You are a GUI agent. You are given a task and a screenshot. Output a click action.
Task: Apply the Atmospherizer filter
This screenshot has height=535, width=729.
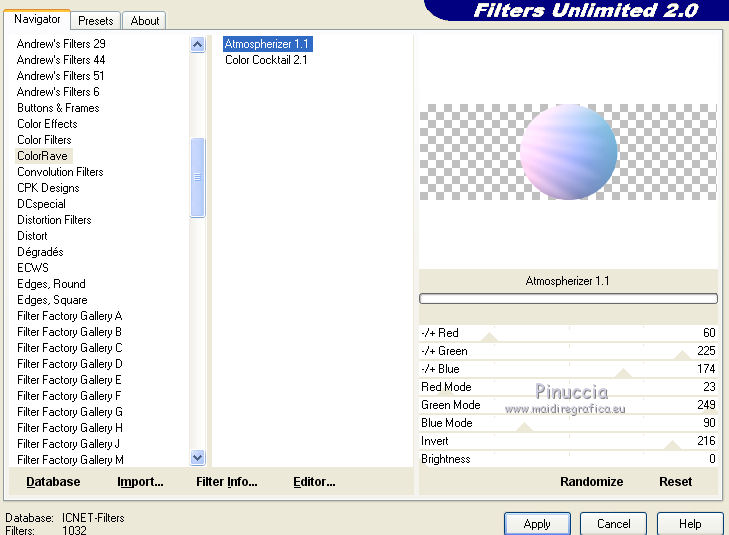tap(537, 524)
